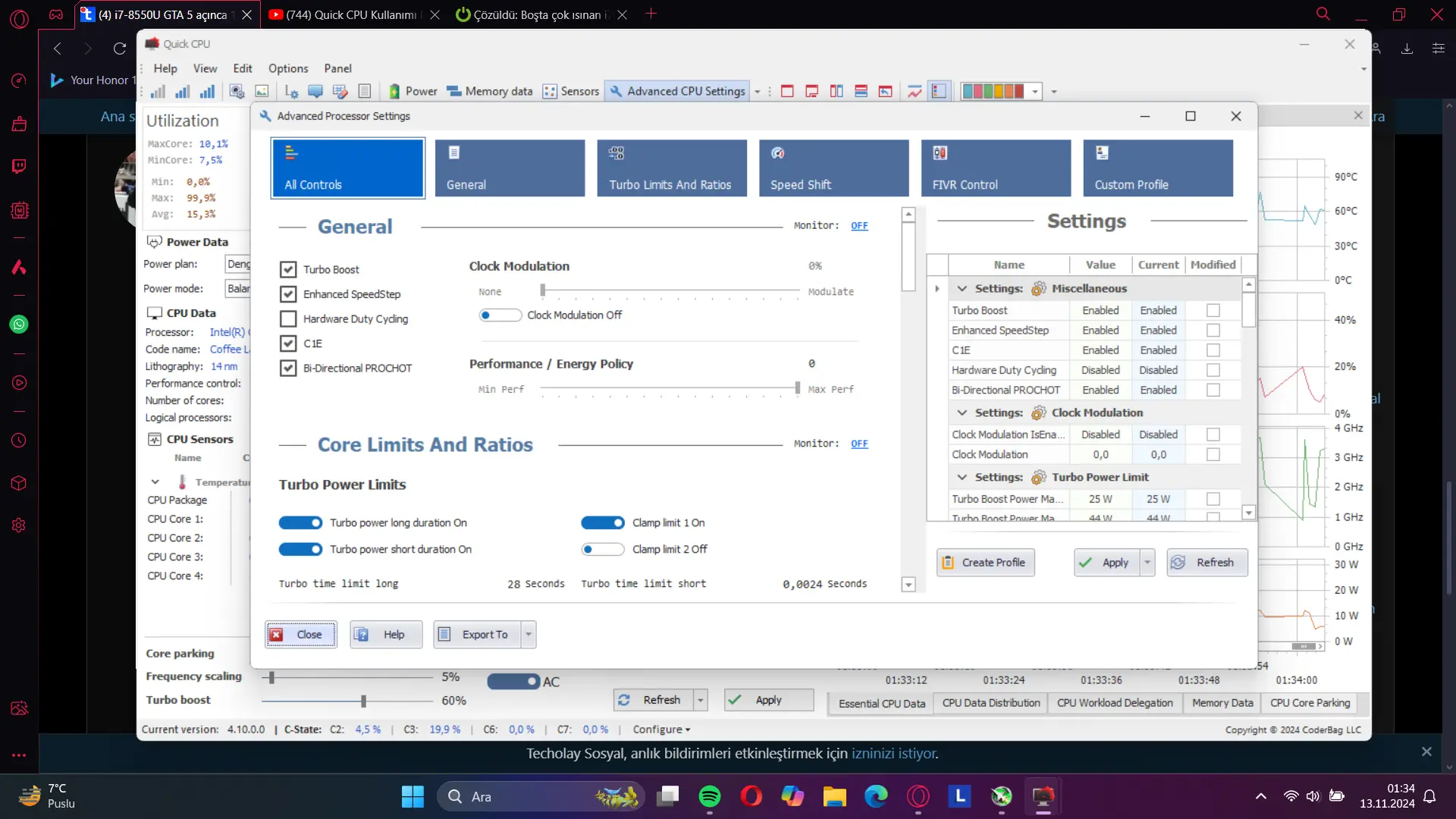Click the red stacked rows layout icon

click(x=861, y=91)
